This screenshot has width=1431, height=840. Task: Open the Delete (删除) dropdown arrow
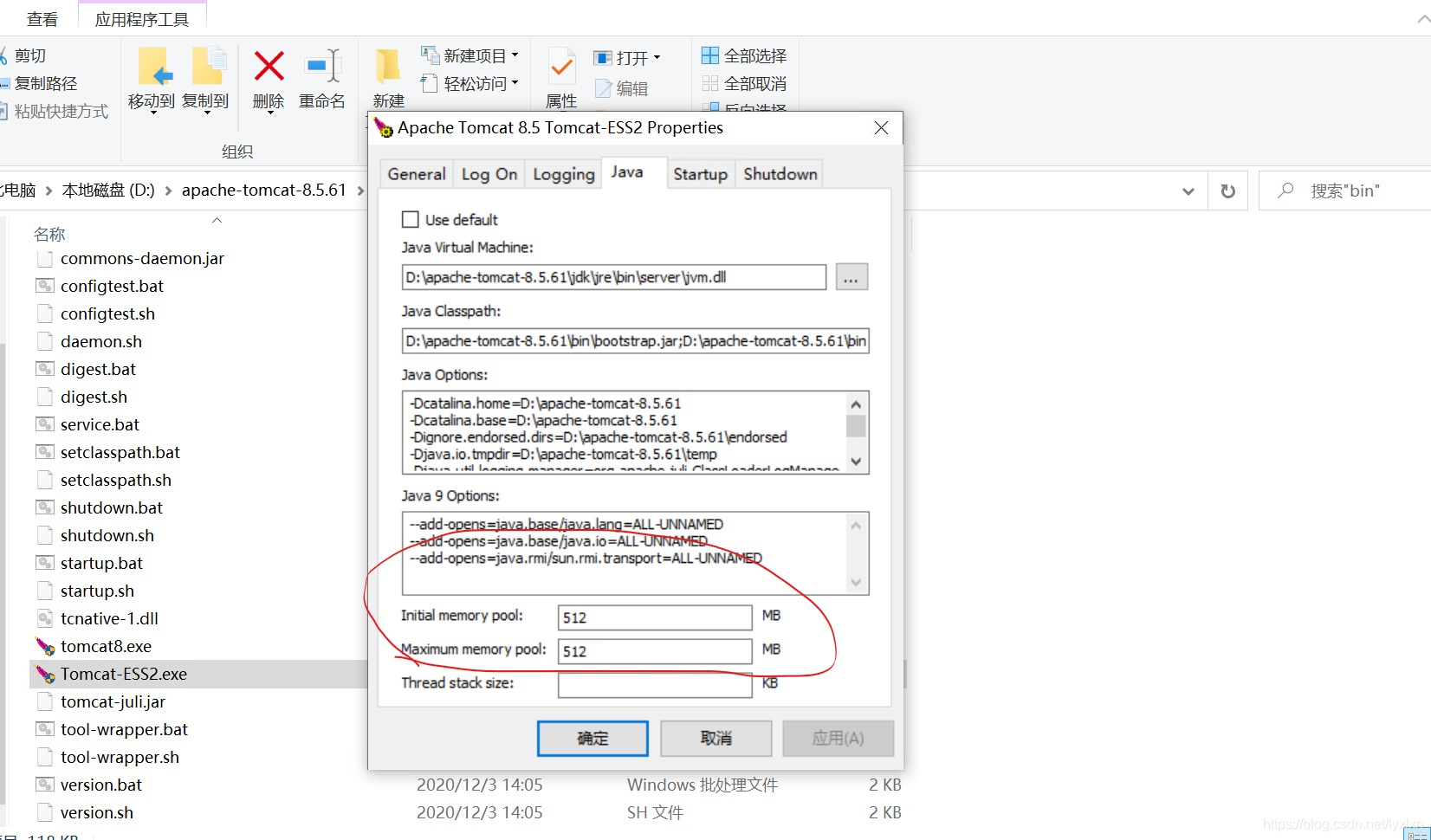(269, 113)
